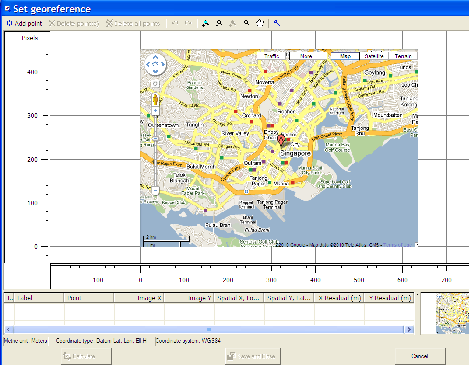Click the Coordinate type status bar entry
469x365 pixels.
coord(101,341)
